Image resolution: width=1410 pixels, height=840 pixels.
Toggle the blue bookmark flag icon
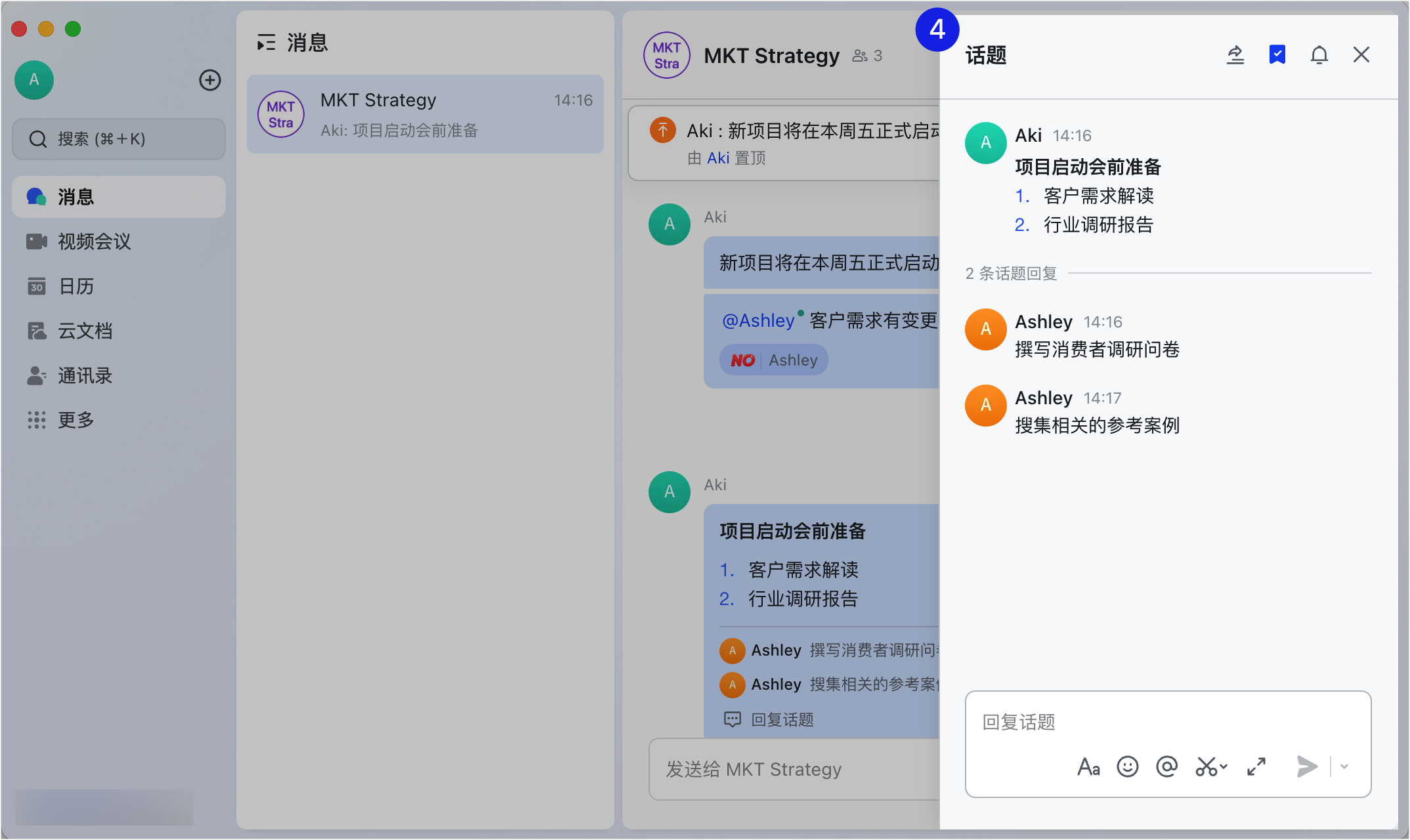pos(1277,54)
